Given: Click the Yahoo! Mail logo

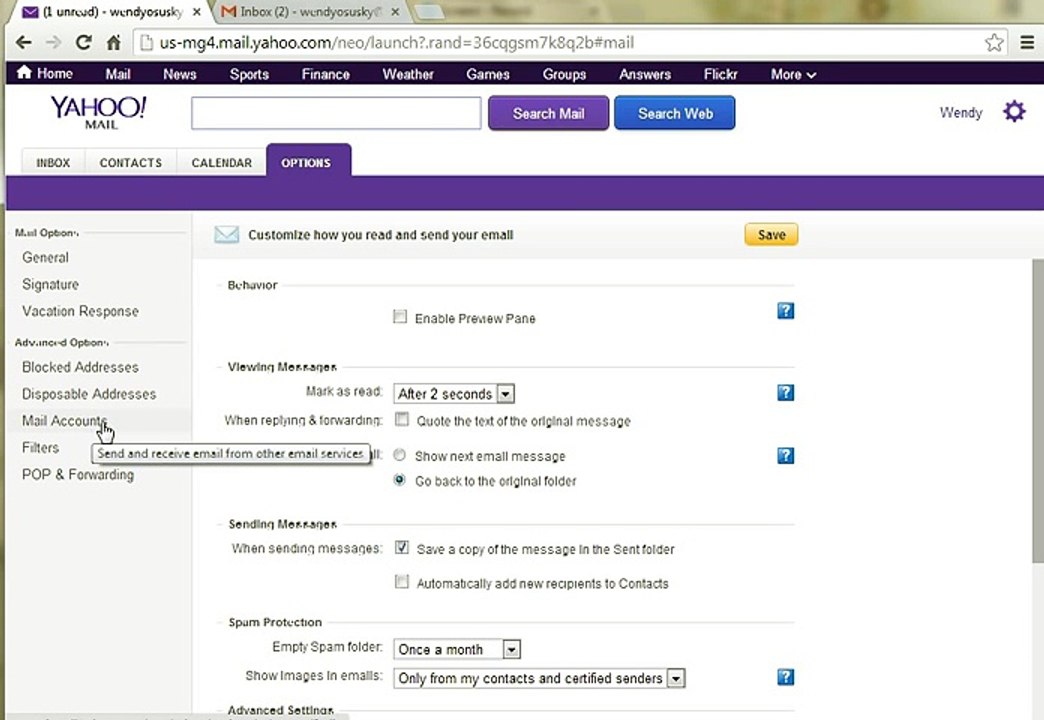Looking at the screenshot, I should click(x=99, y=112).
